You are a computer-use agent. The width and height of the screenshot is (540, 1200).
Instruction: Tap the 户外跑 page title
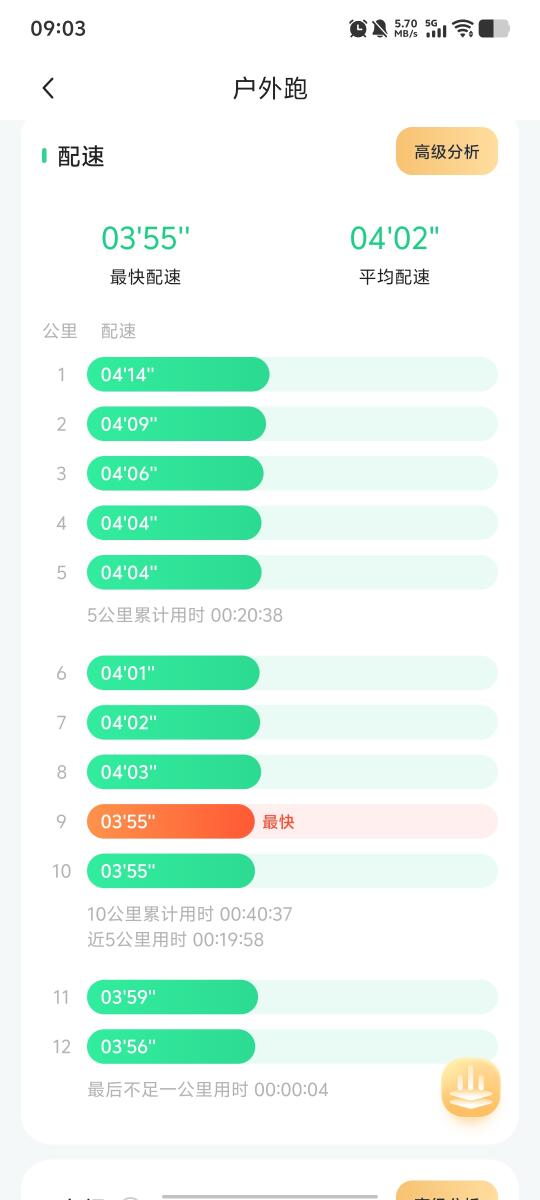click(x=270, y=88)
